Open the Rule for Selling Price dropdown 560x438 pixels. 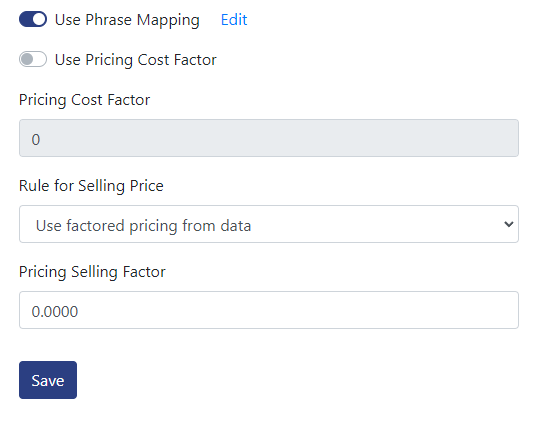(x=269, y=224)
